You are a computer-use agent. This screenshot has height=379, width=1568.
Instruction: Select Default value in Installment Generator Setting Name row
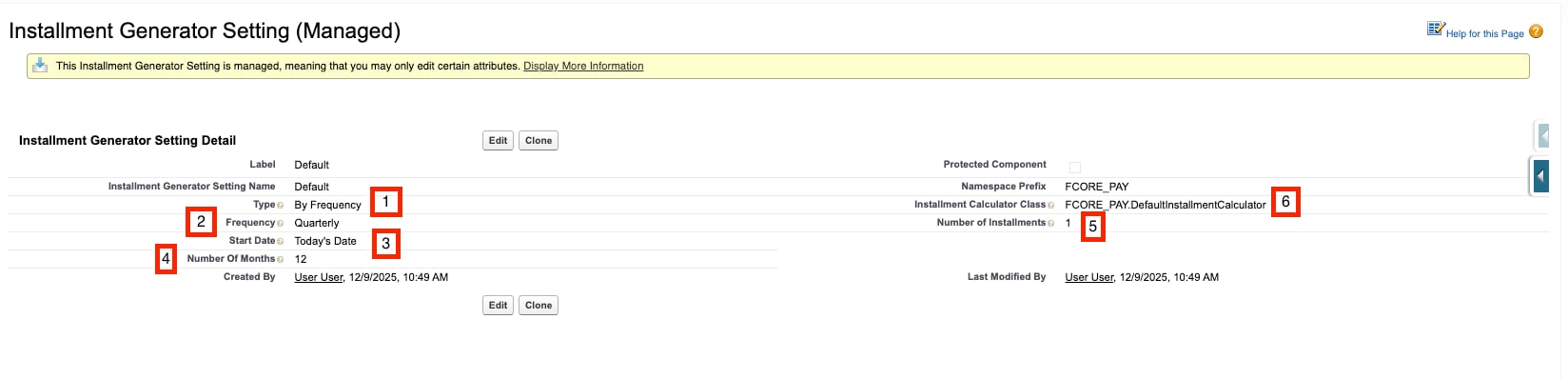click(x=312, y=187)
